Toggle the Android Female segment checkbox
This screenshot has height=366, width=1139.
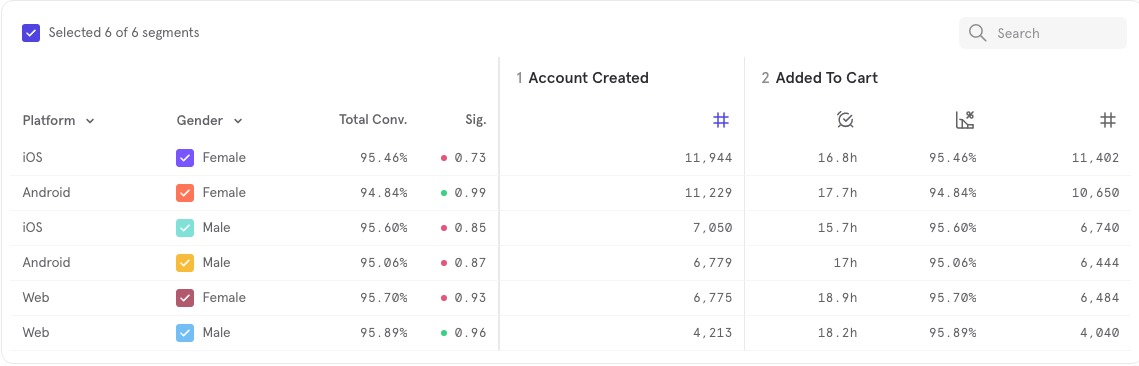185,192
